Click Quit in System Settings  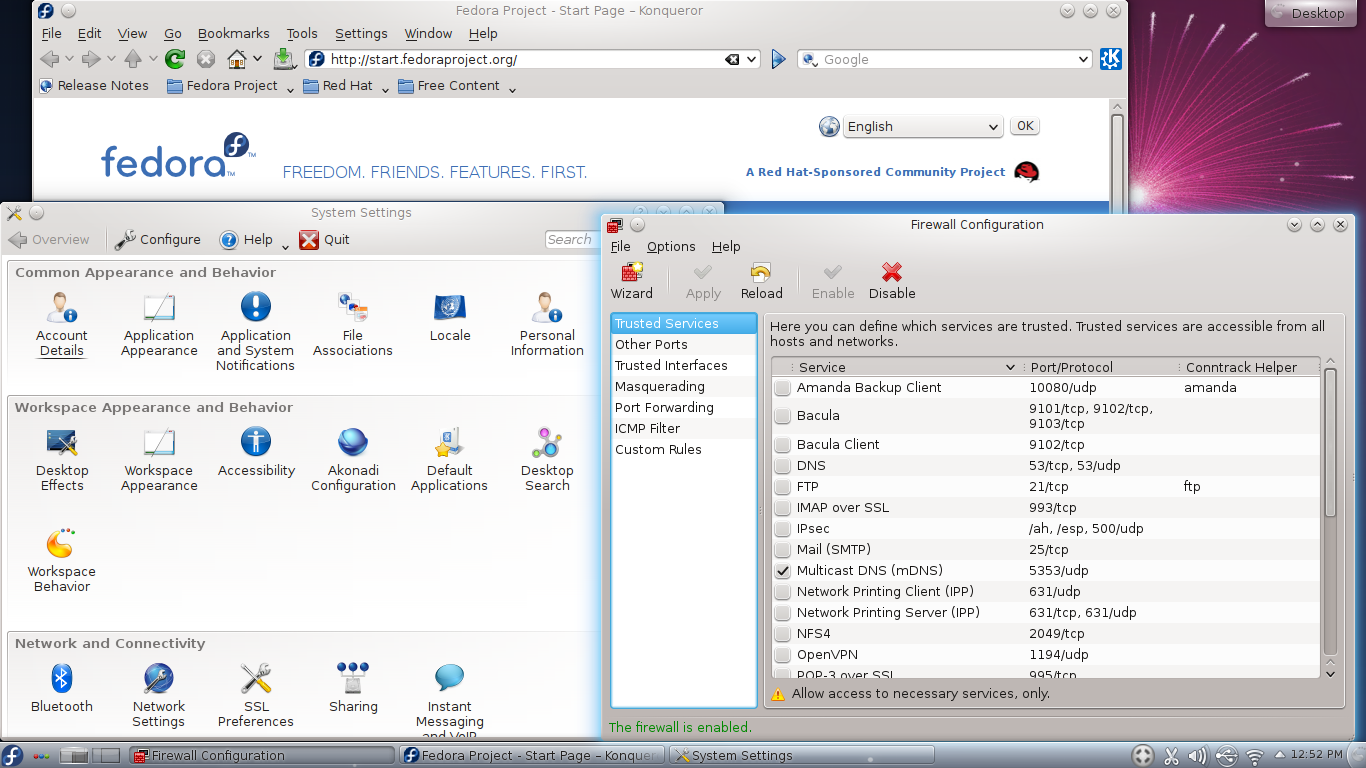tap(325, 240)
